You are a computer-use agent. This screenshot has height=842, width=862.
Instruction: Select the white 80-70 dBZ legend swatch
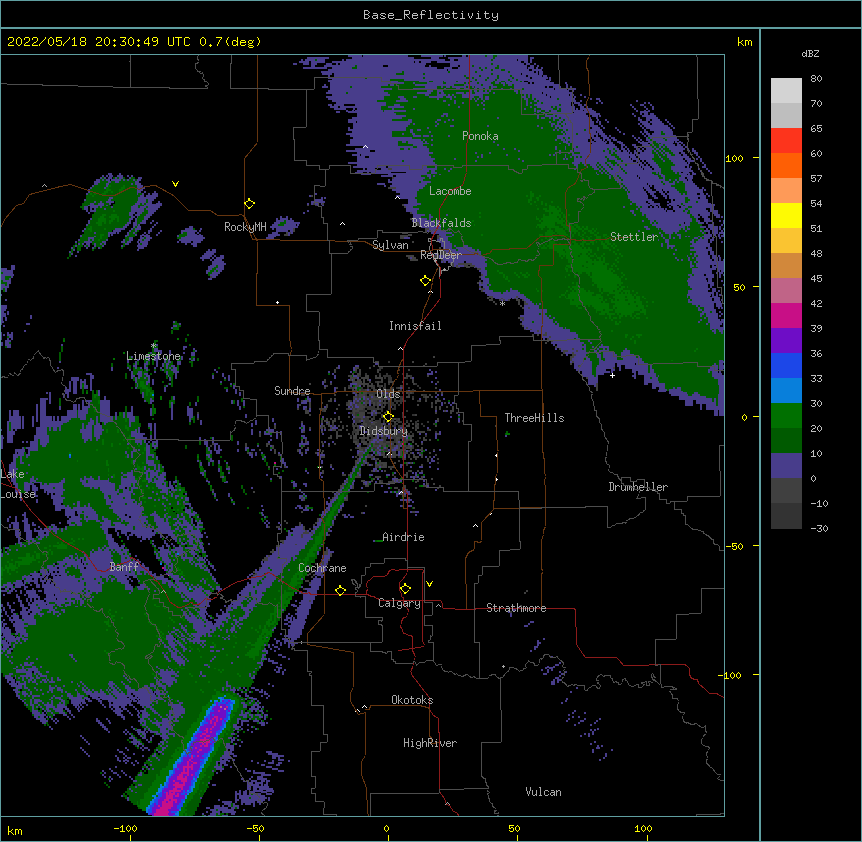pos(786,91)
